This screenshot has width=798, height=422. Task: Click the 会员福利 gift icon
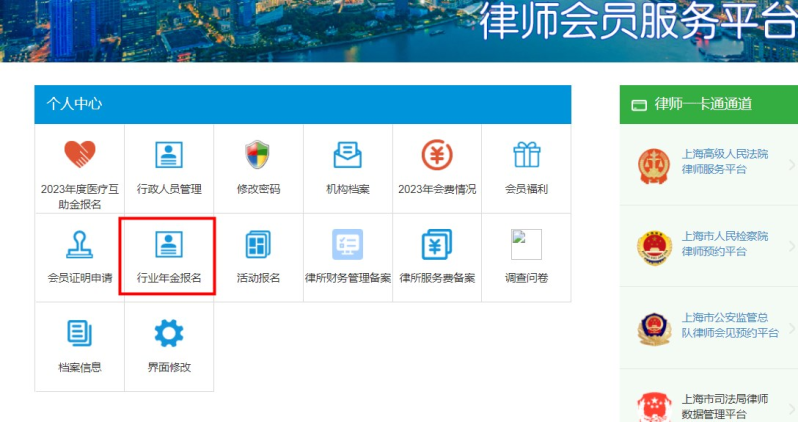pos(526,155)
